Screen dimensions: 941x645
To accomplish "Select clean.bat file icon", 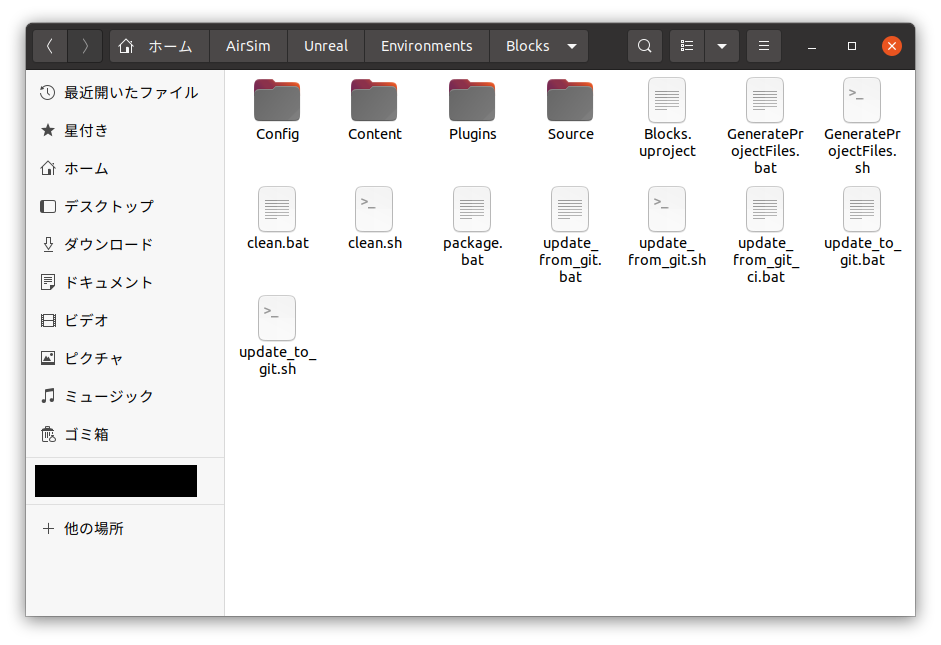I will coord(277,209).
